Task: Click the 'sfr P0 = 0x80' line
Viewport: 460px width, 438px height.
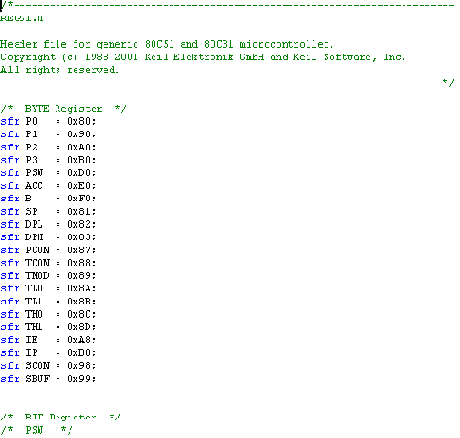Action: point(48,121)
